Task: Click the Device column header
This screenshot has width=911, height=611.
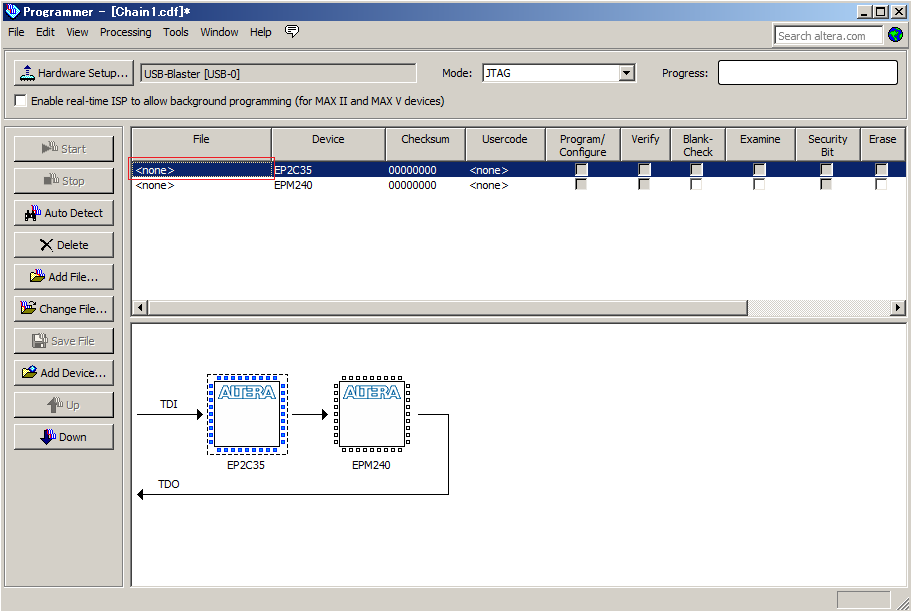Action: (x=328, y=144)
